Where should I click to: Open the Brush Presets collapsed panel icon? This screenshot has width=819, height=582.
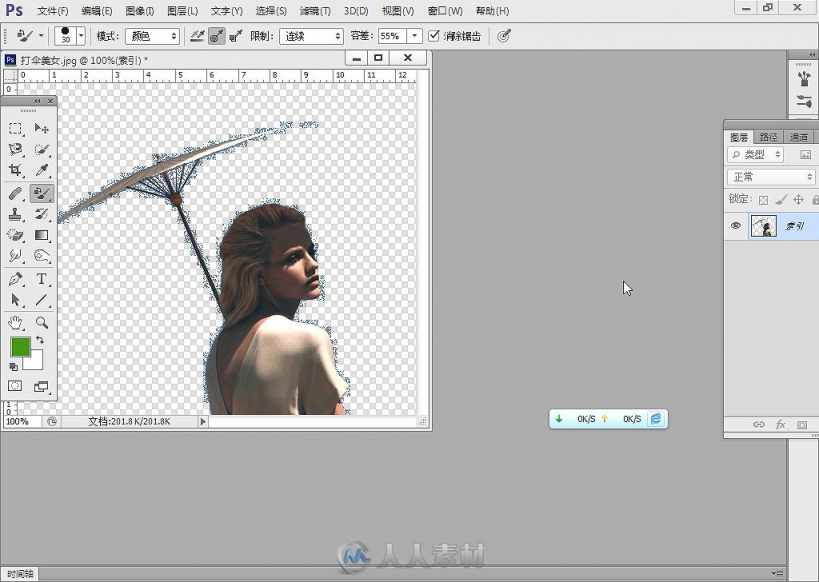pos(804,79)
